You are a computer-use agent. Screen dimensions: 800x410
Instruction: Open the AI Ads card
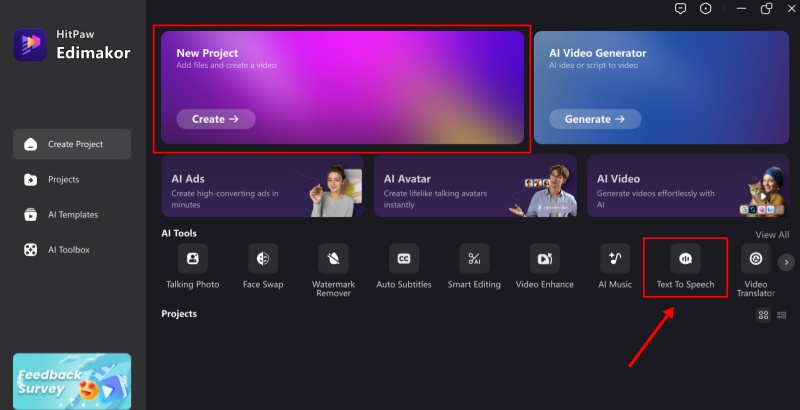[262, 186]
